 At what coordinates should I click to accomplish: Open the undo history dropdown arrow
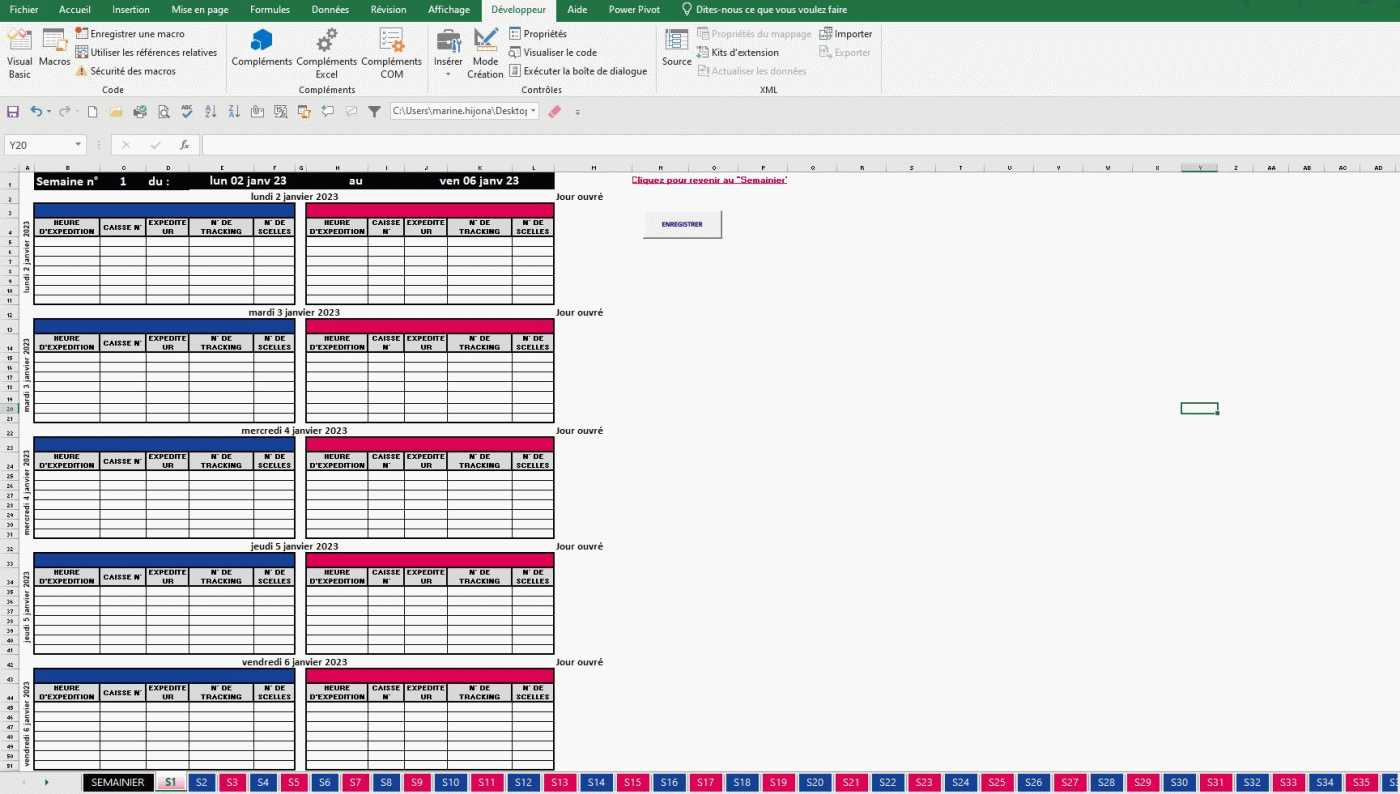[x=49, y=112]
